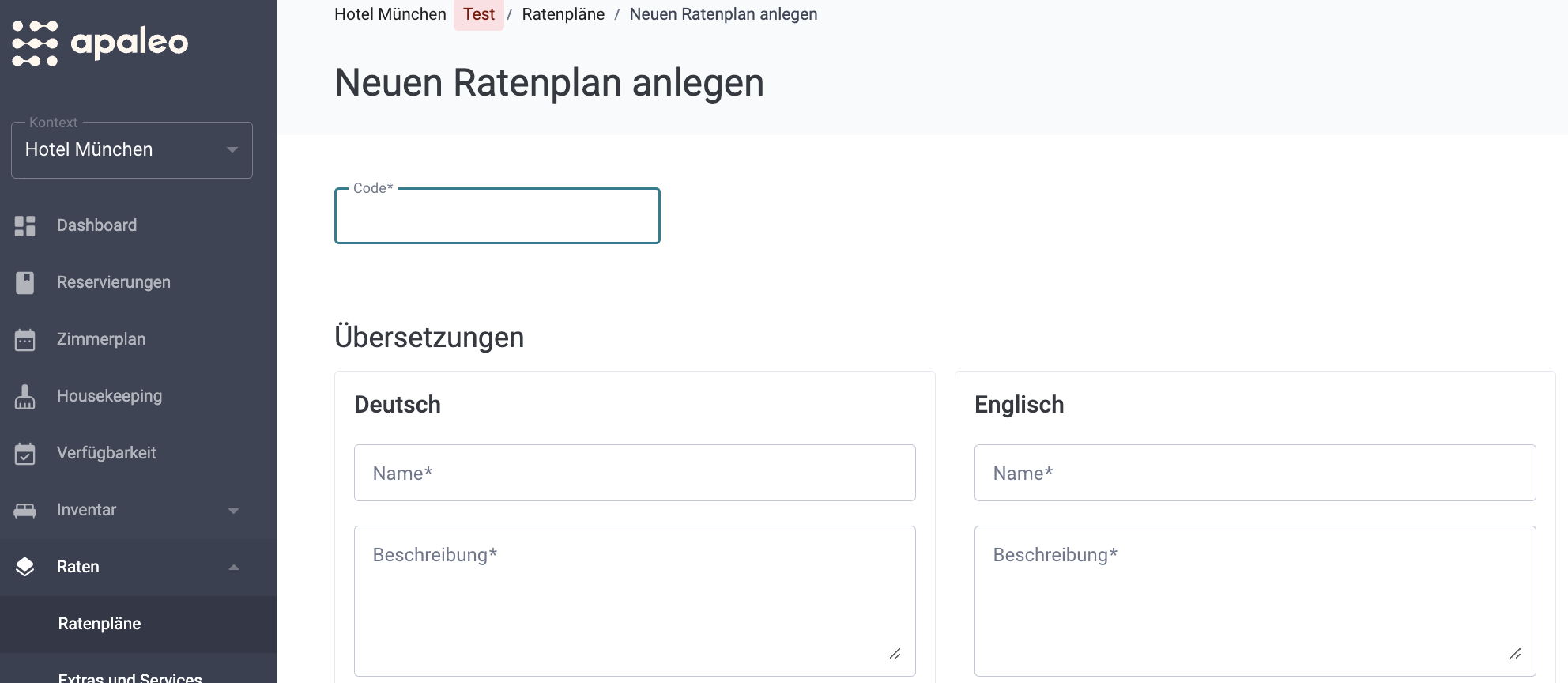Click the Test environment badge

(x=479, y=14)
